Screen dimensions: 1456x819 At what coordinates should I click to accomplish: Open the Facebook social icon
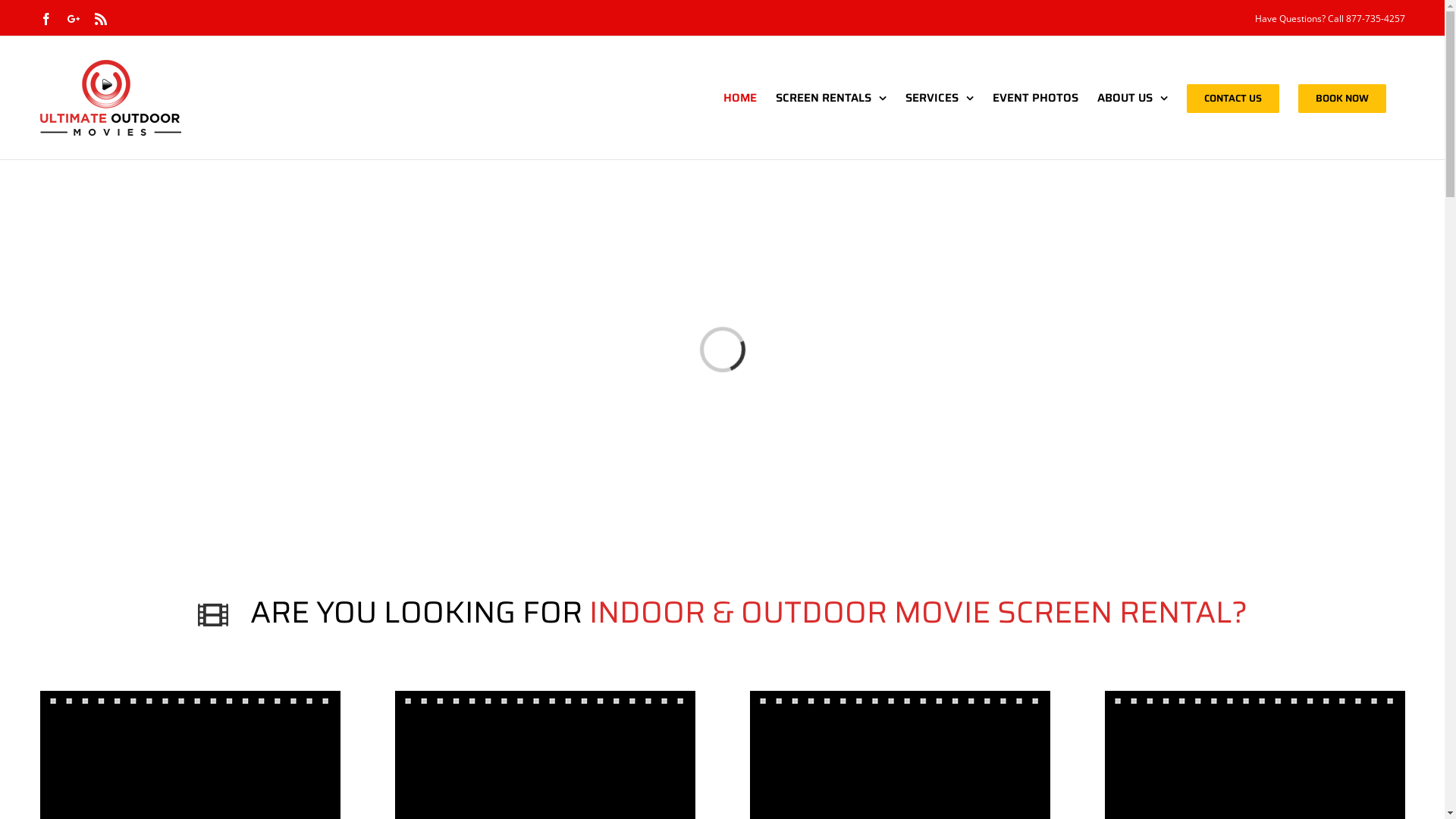click(46, 19)
